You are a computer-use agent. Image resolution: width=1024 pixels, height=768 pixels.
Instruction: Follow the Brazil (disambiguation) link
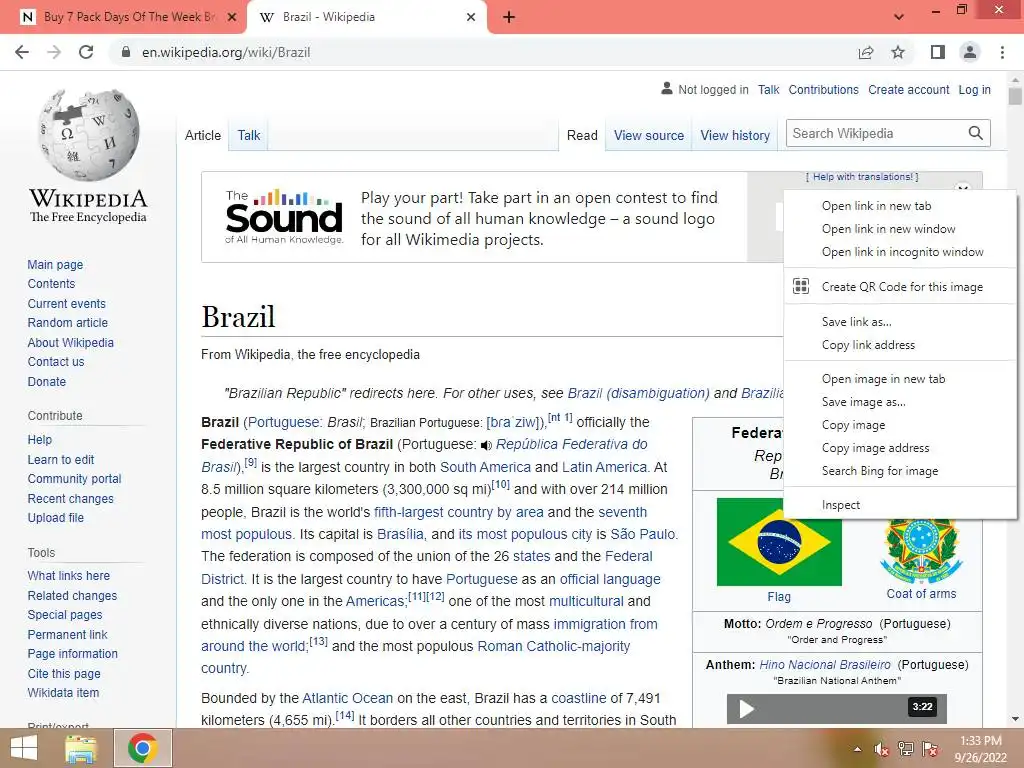coord(638,393)
